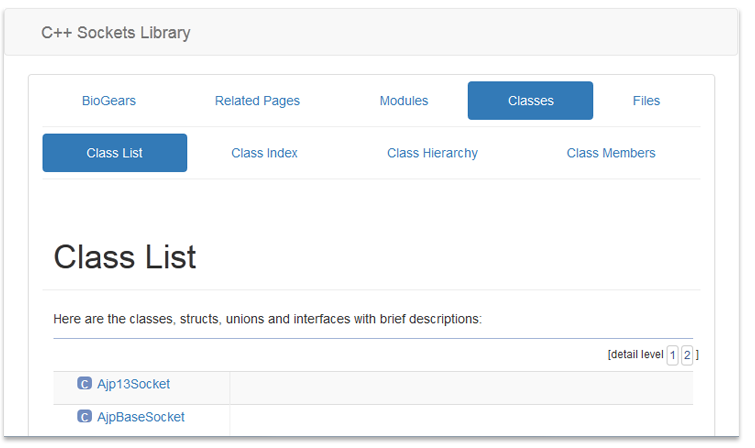Open the Class Members sub-tab

coord(611,153)
